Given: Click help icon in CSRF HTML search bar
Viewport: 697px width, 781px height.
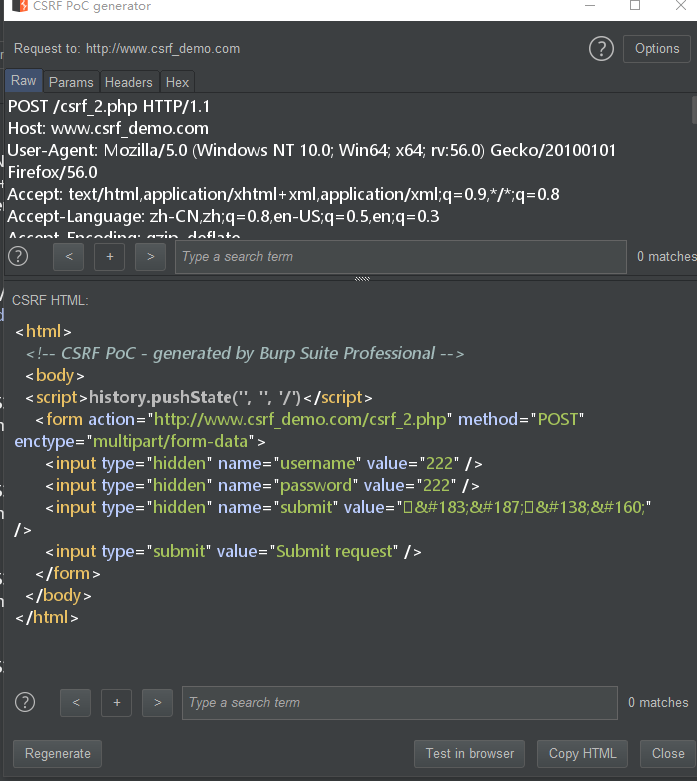Looking at the screenshot, I should 25,702.
